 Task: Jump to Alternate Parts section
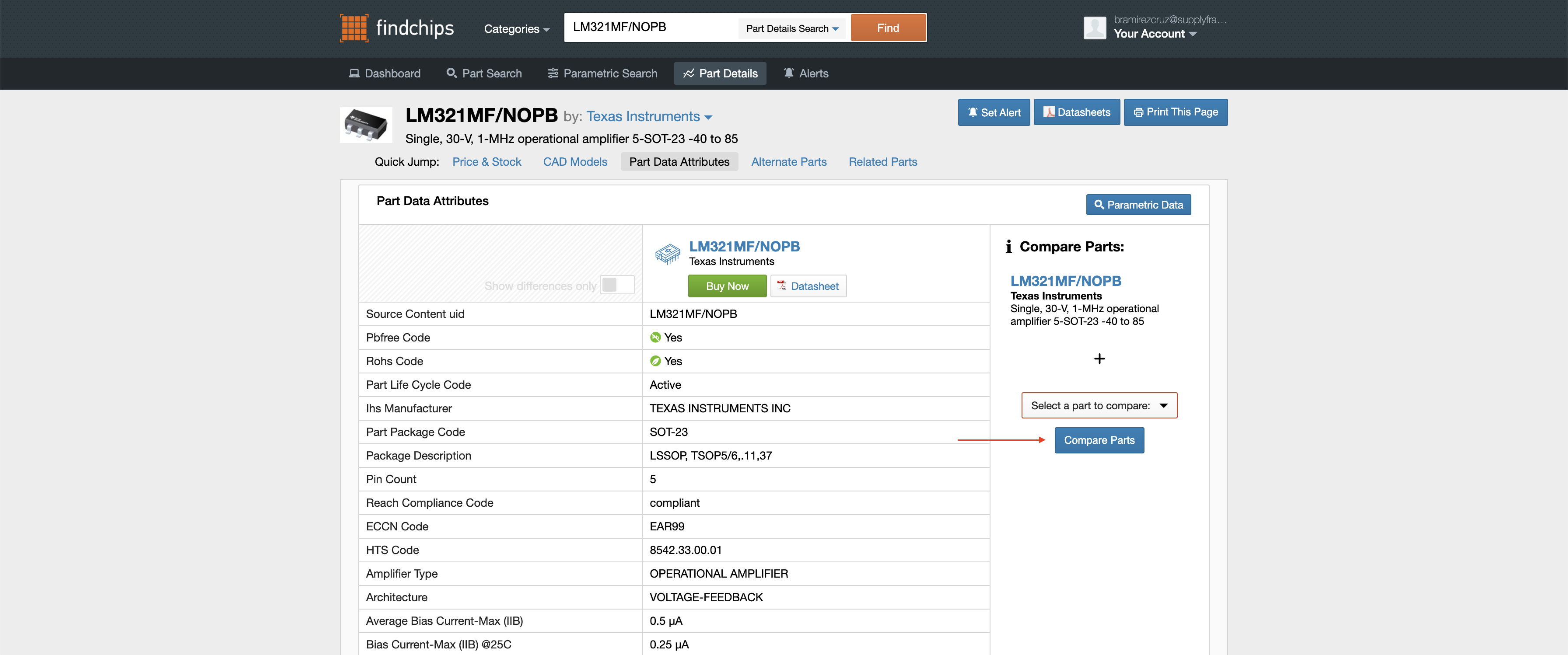click(788, 162)
